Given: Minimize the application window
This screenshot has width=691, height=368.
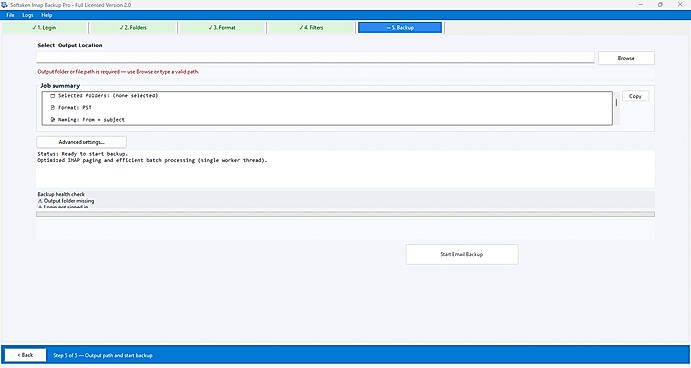Looking at the screenshot, I should (641, 5).
